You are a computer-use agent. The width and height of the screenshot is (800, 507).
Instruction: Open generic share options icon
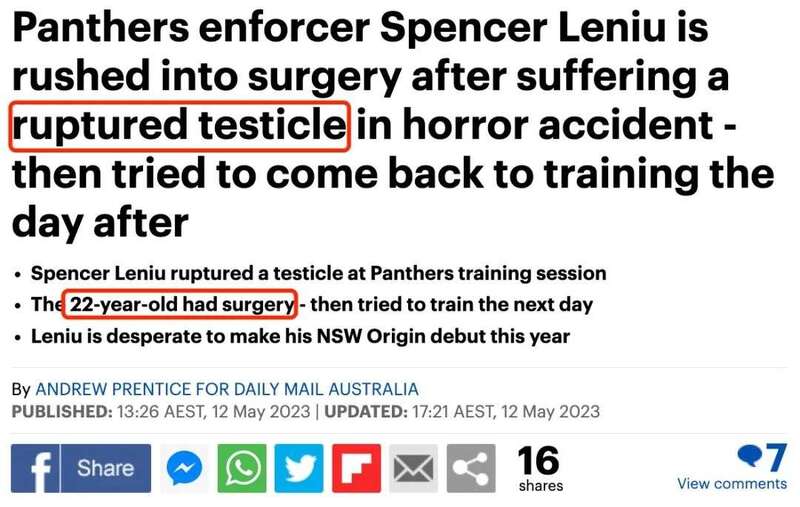pyautogui.click(x=471, y=468)
